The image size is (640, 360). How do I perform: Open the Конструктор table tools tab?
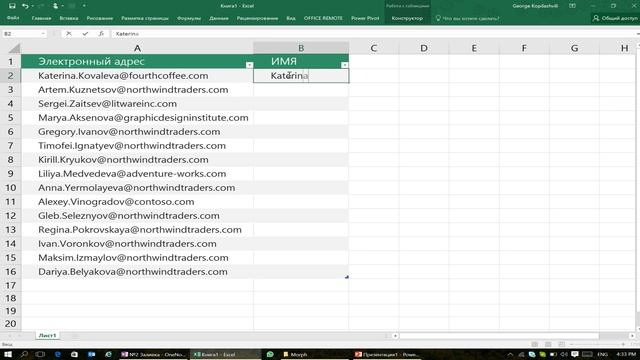[x=407, y=18]
